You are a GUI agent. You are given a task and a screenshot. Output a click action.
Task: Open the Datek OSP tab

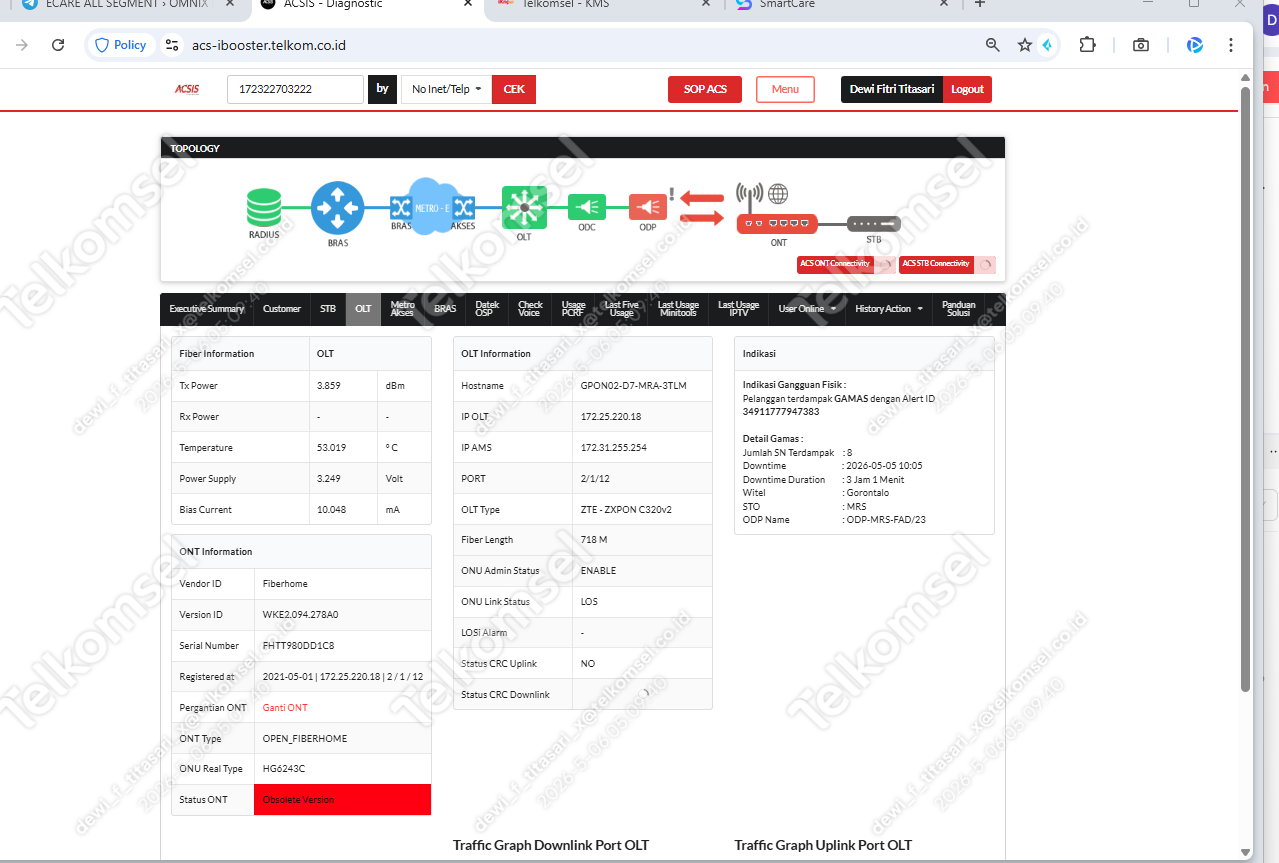click(x=487, y=309)
